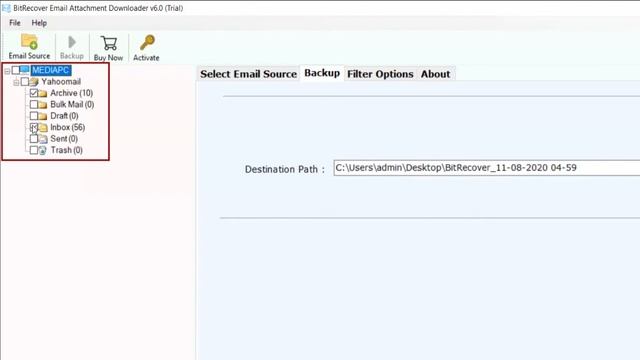Viewport: 640px width, 360px height.
Task: Open the Help menu
Action: pyautogui.click(x=39, y=23)
